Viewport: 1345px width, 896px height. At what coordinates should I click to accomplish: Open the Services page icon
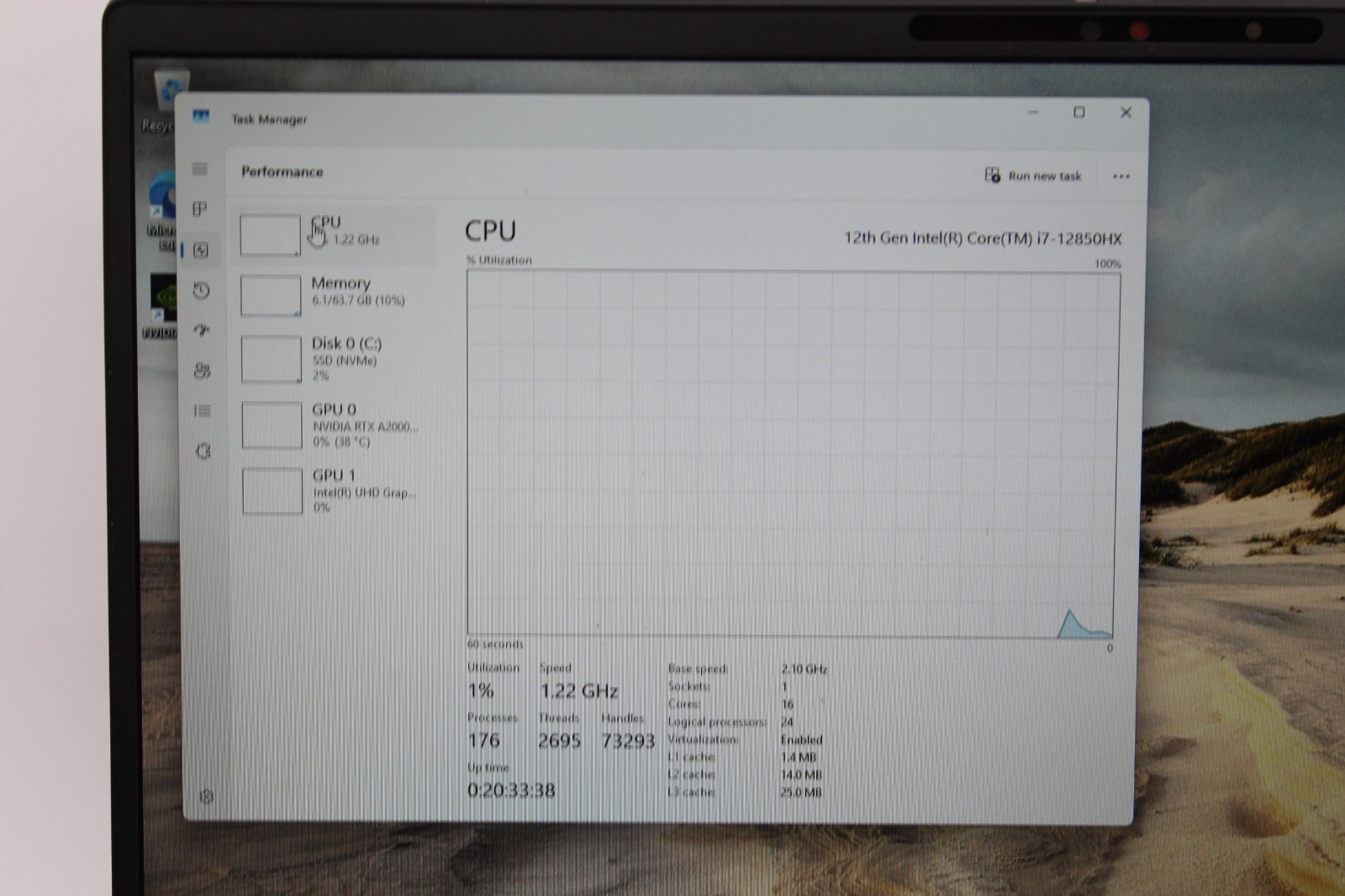(203, 451)
